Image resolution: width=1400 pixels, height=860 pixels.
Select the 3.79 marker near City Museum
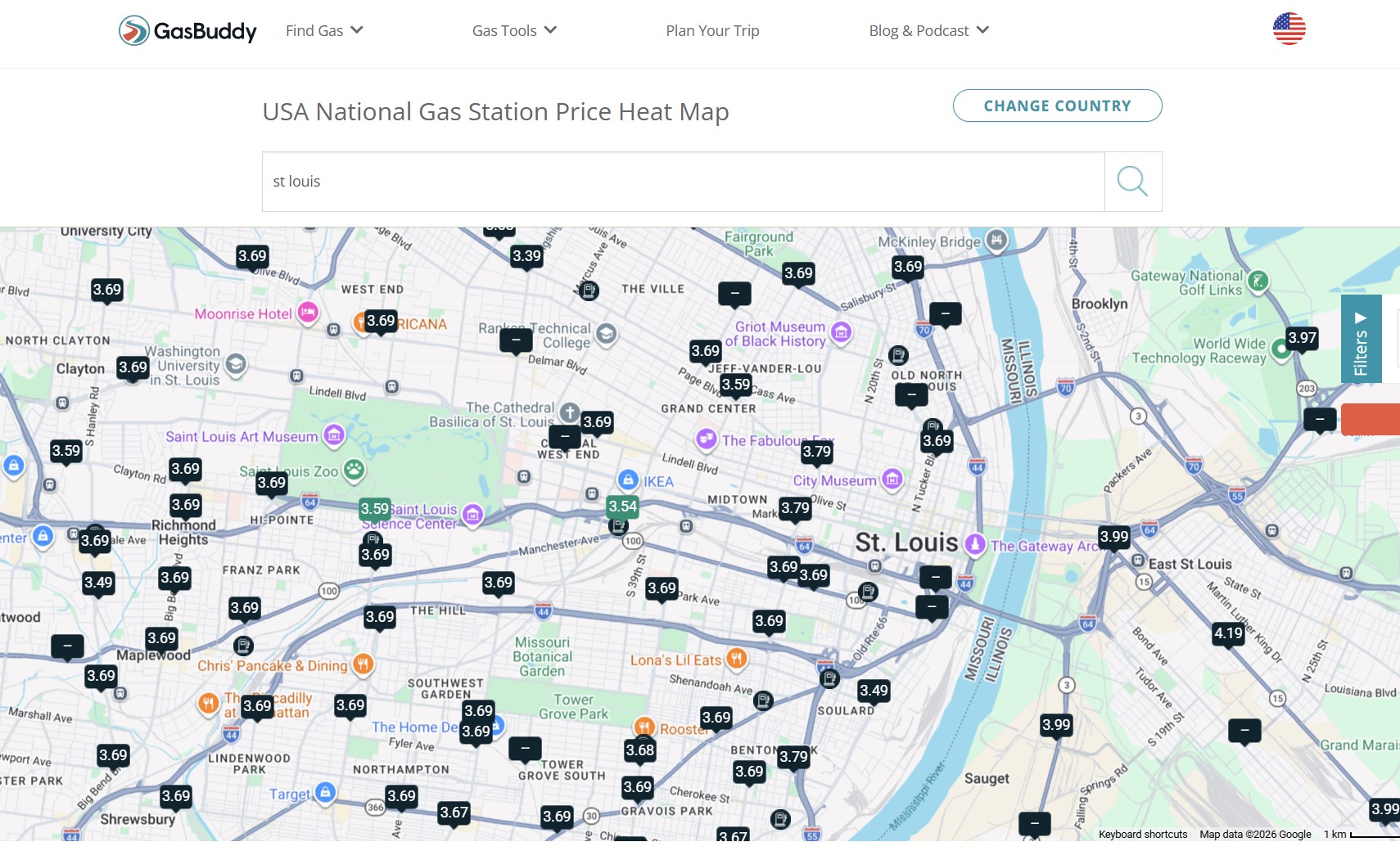point(816,453)
